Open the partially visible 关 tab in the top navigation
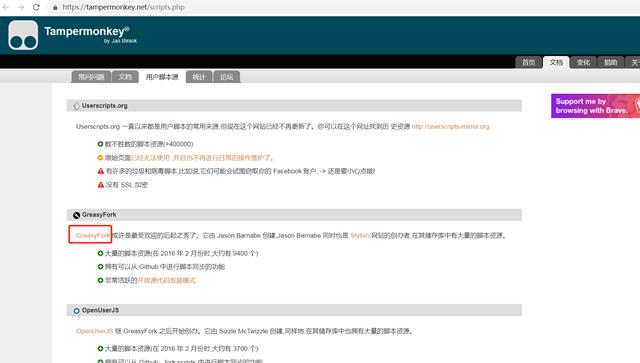The height and width of the screenshot is (363, 640). [633, 62]
